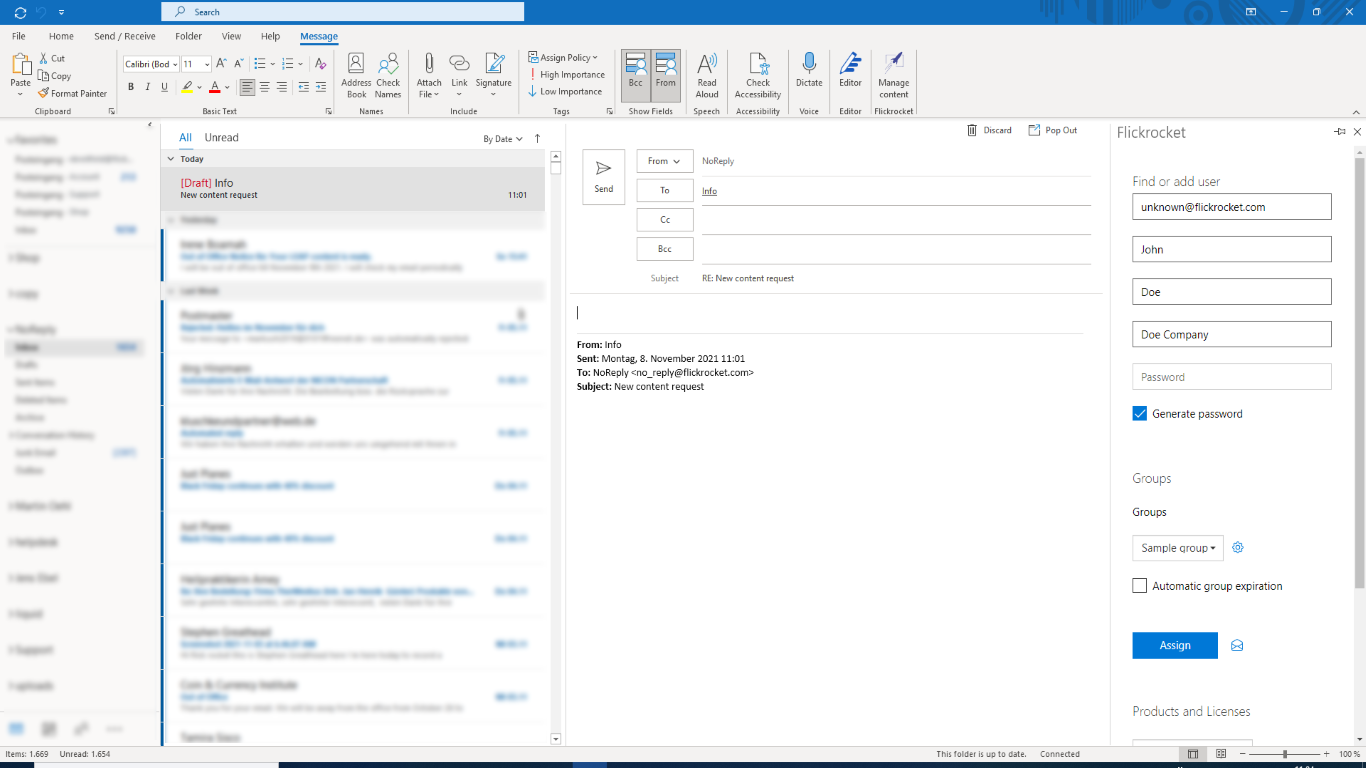Click the Assign button
1366x768 pixels.
pos(1175,646)
